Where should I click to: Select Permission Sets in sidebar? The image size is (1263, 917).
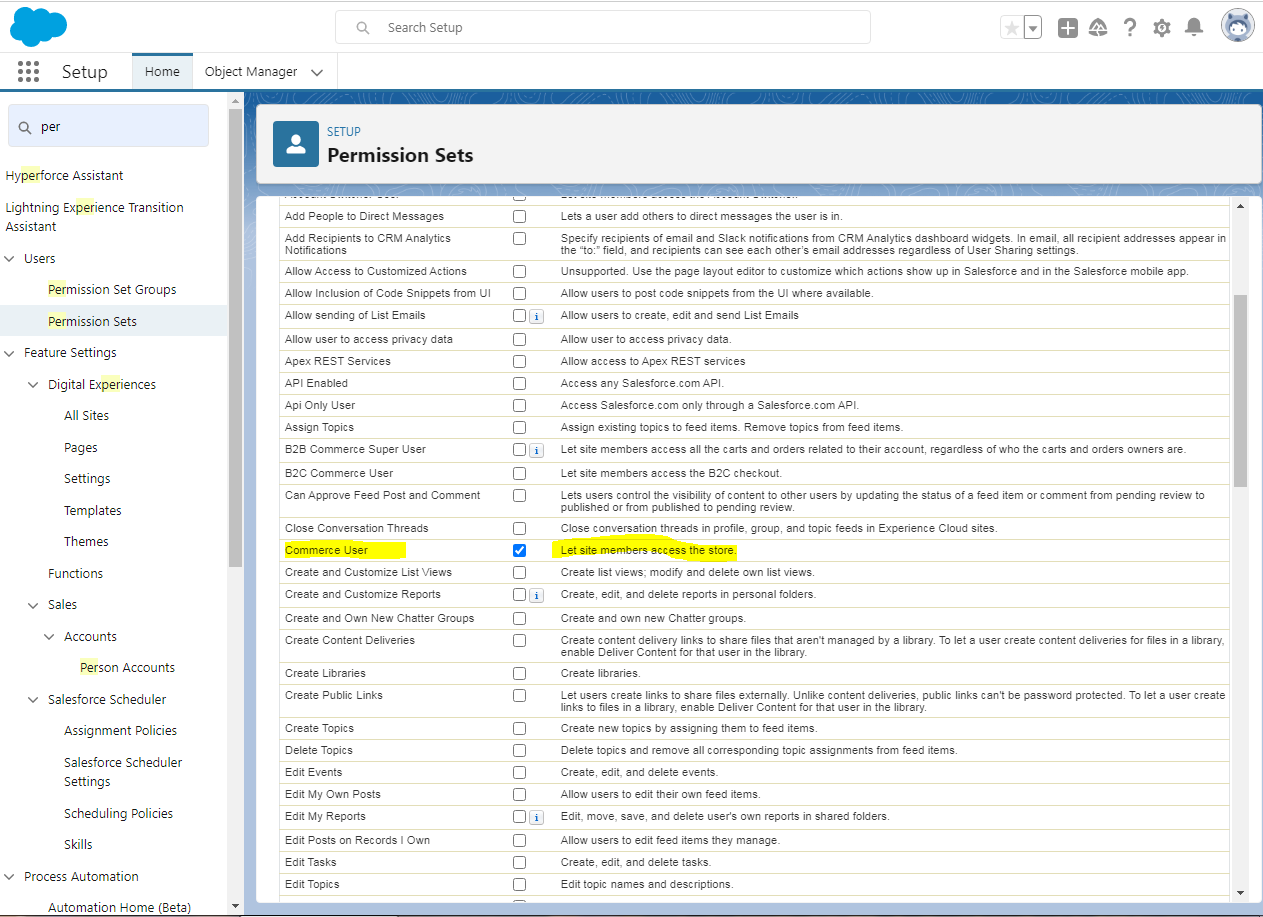coord(92,321)
